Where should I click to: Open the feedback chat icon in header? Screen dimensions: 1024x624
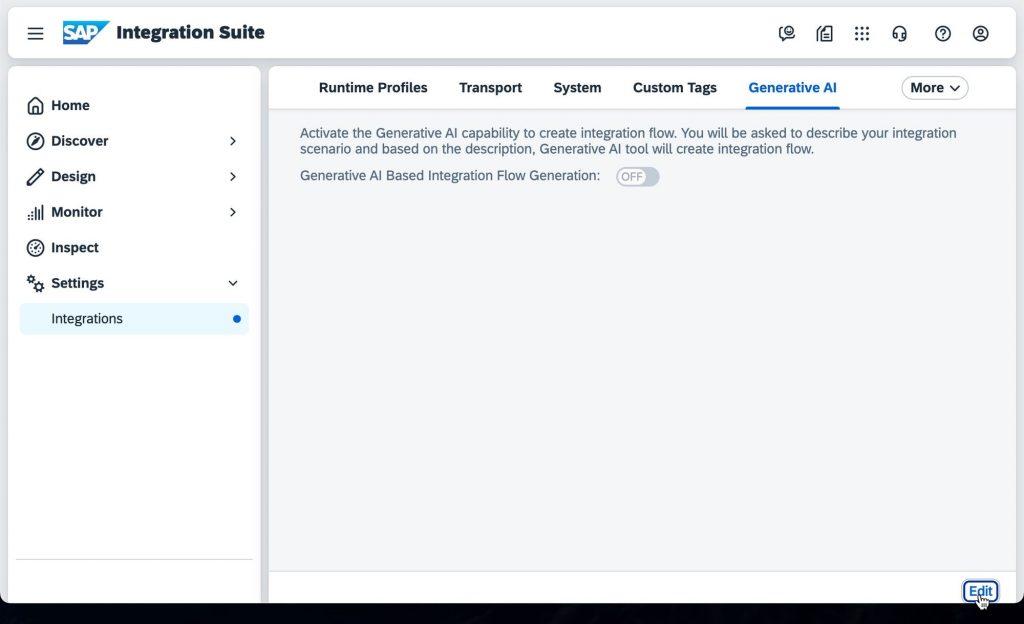(786, 33)
